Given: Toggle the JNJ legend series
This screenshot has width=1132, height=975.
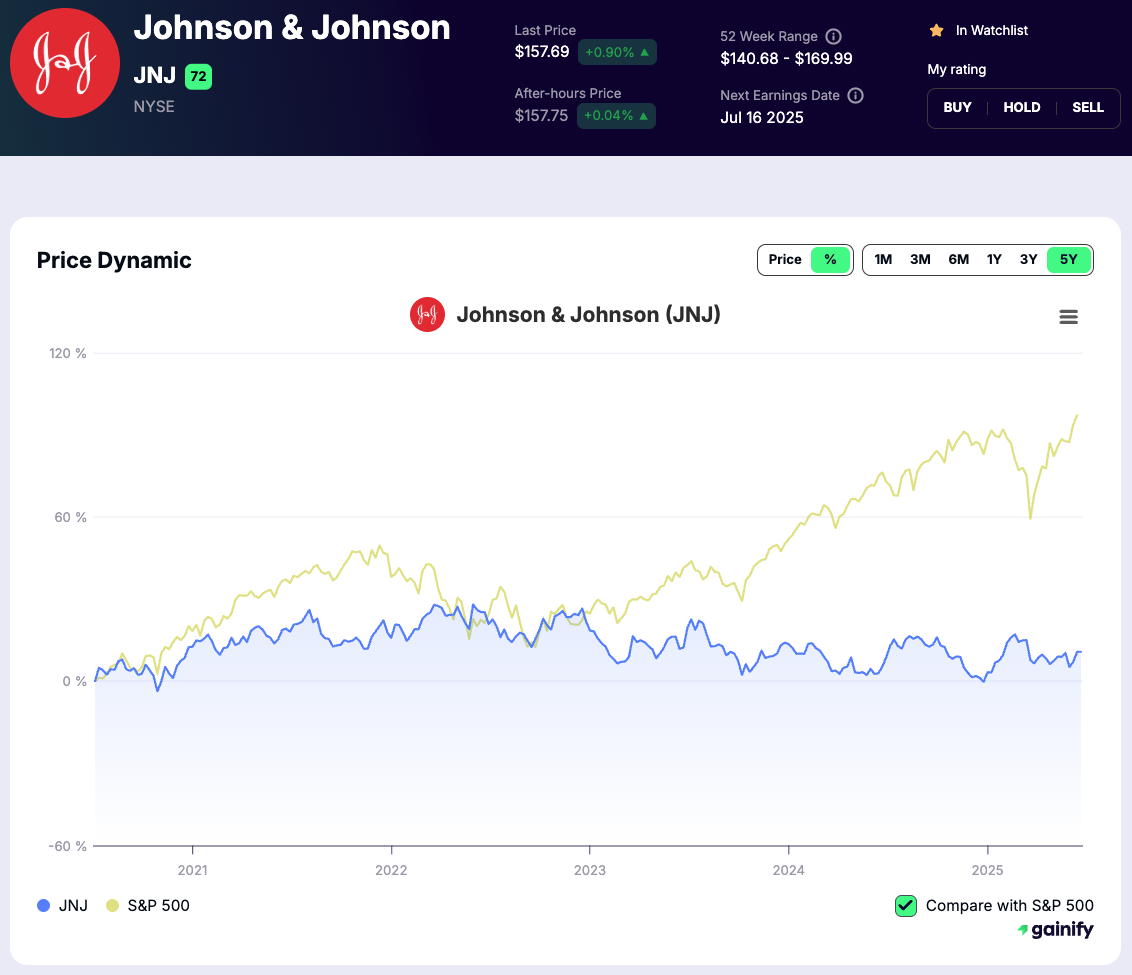Looking at the screenshot, I should [x=63, y=906].
